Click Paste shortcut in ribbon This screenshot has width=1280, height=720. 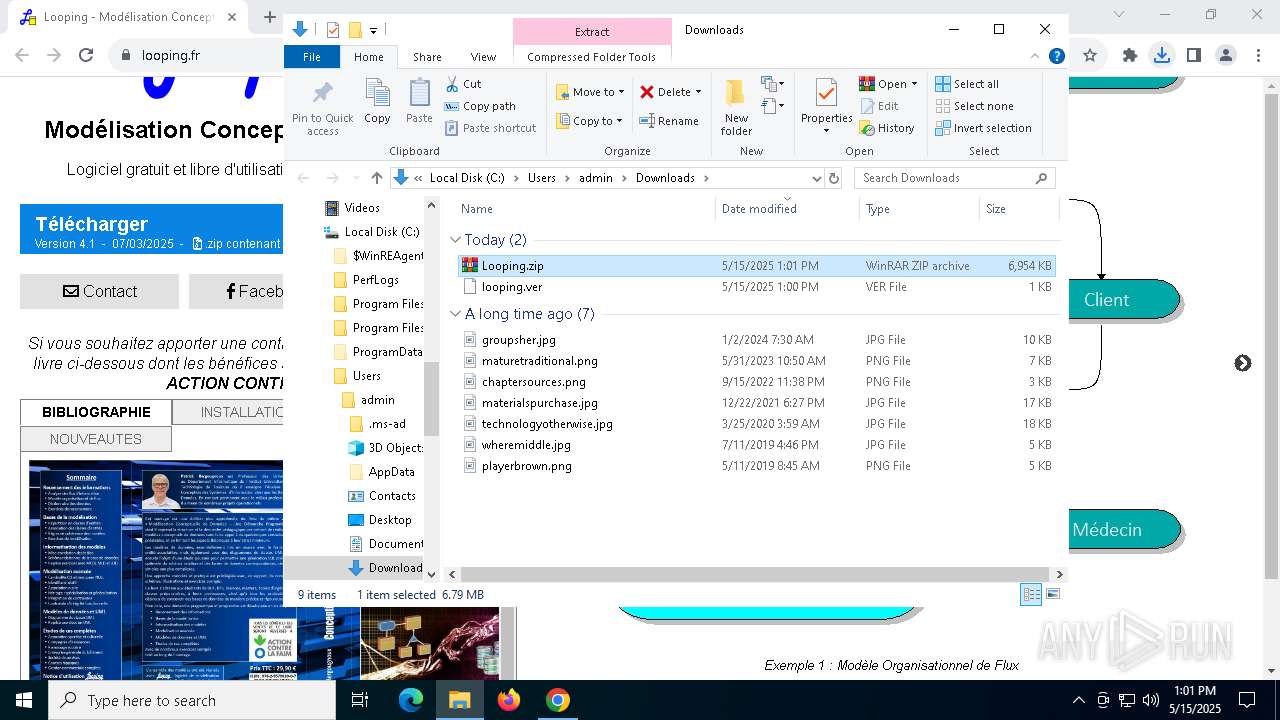click(x=491, y=128)
